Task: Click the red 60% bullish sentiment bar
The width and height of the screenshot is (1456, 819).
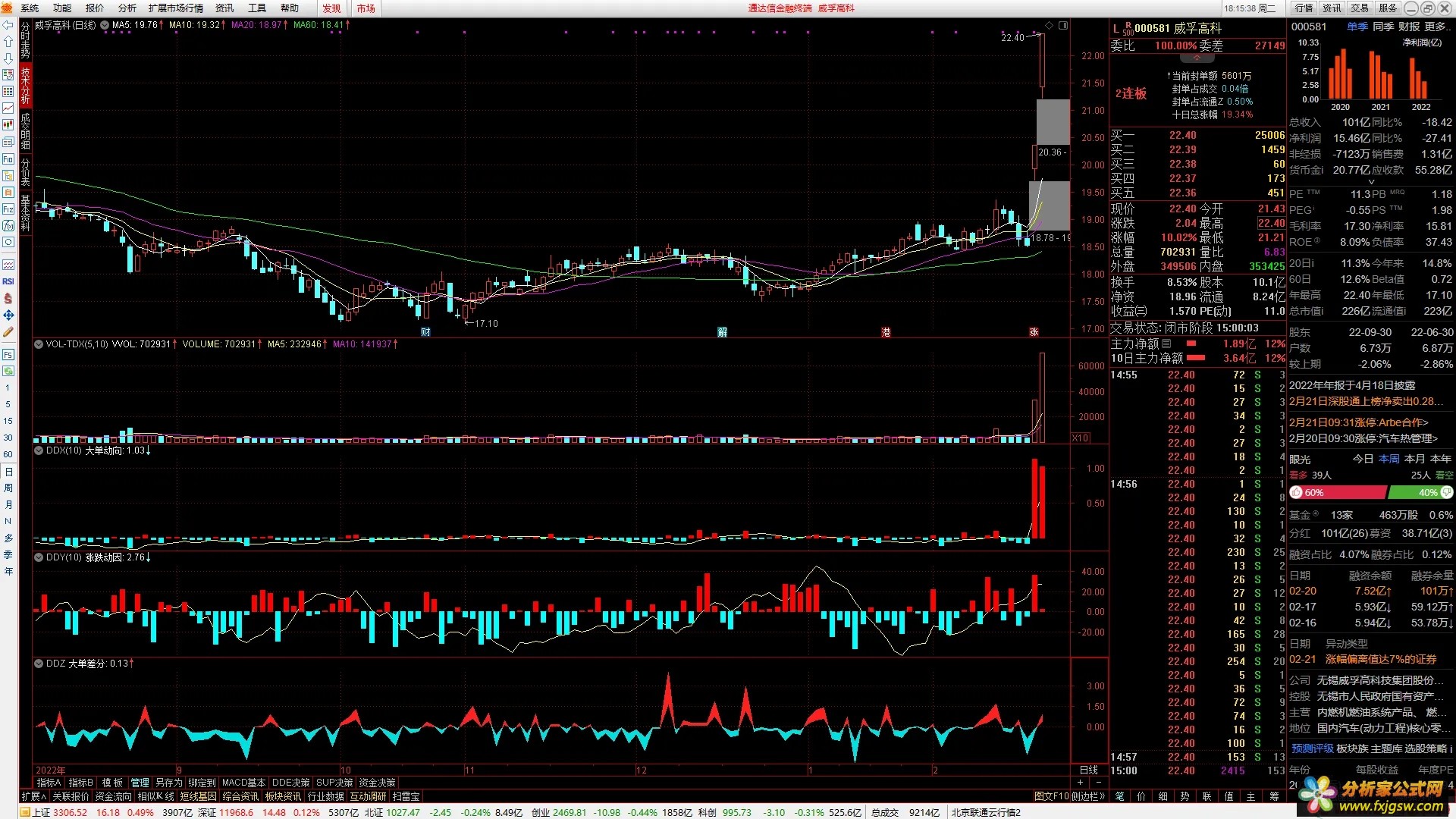Action: click(1338, 493)
